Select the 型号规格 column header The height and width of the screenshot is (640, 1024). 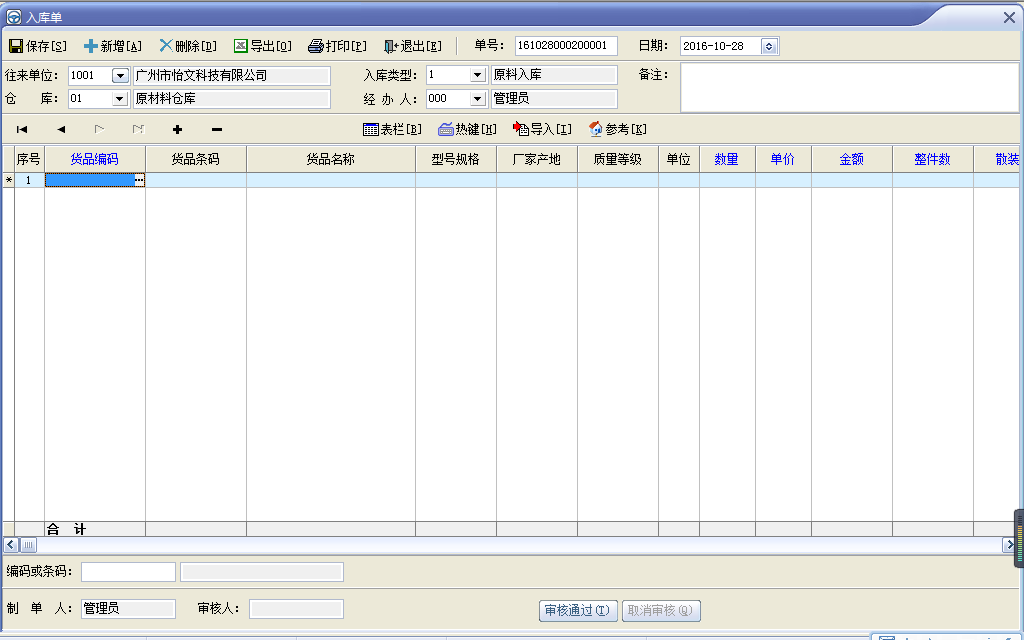[x=456, y=159]
